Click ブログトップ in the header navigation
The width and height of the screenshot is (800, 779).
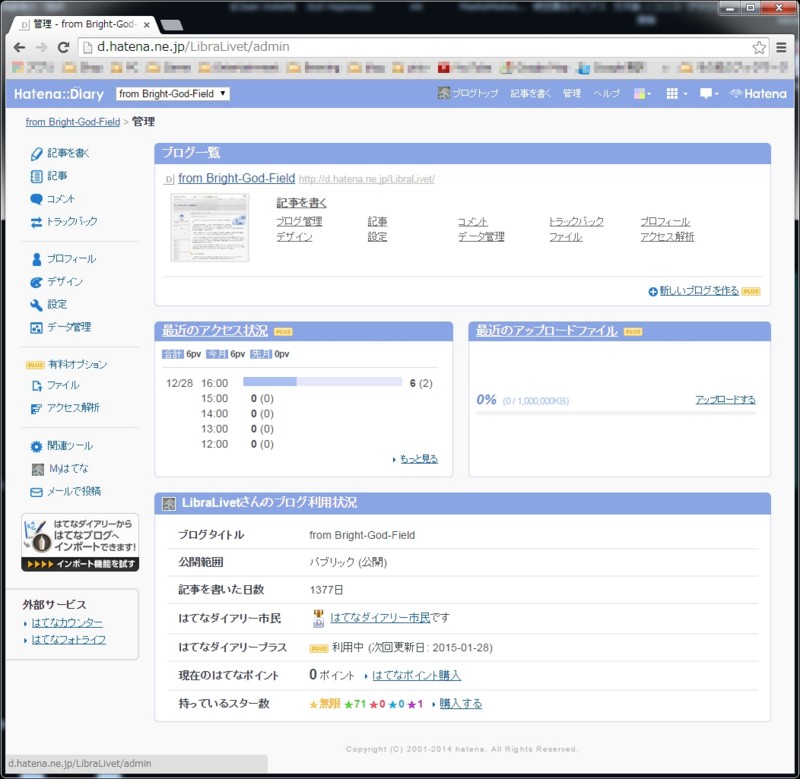pyautogui.click(x=468, y=93)
